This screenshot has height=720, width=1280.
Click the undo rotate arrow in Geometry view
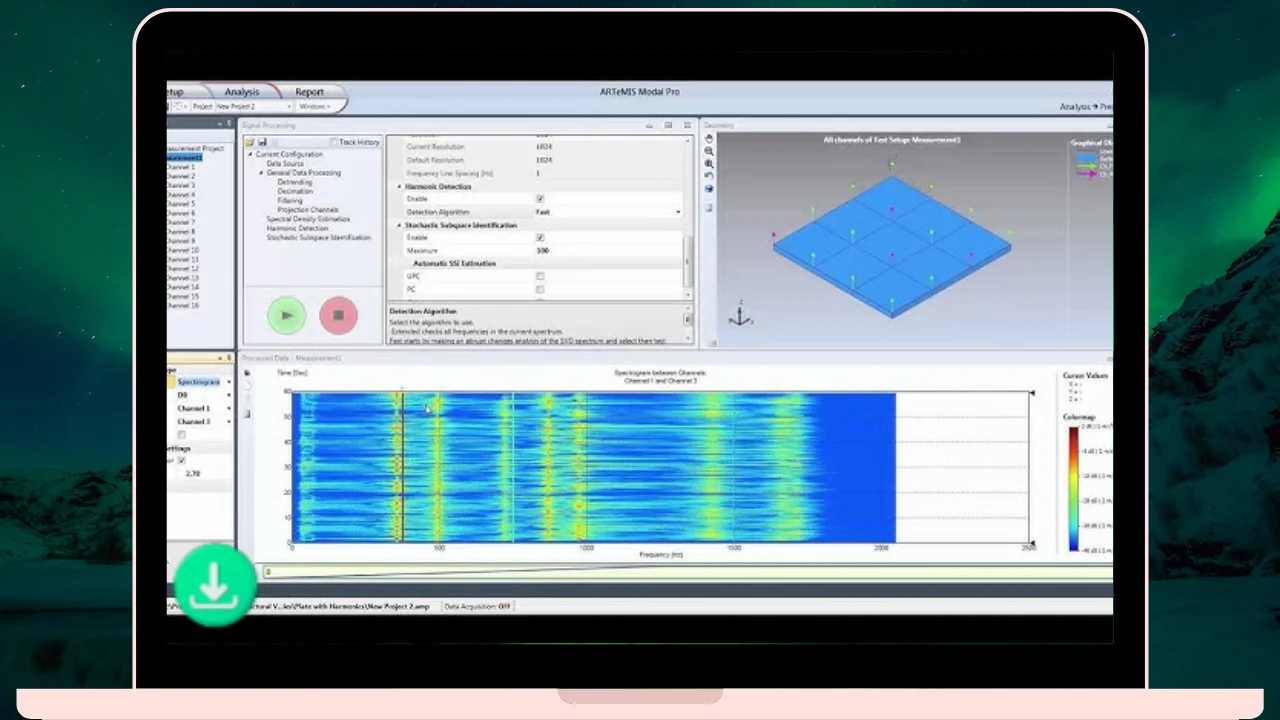[709, 175]
